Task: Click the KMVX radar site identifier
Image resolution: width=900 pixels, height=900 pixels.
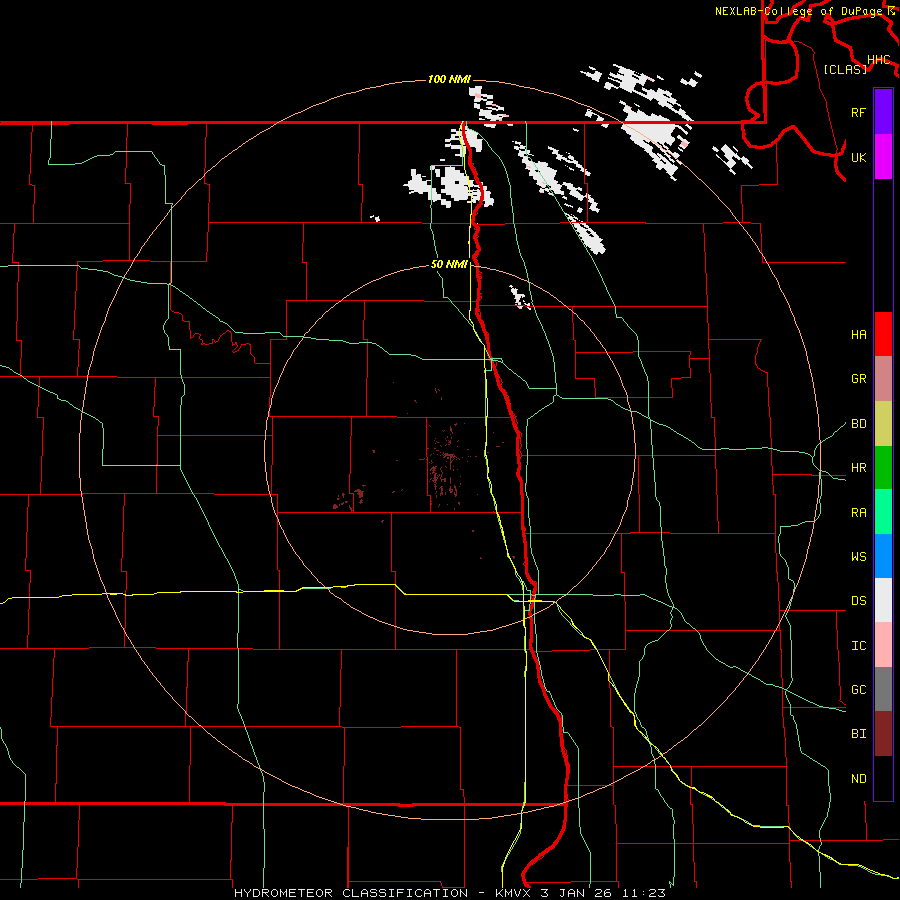Action: (x=514, y=893)
